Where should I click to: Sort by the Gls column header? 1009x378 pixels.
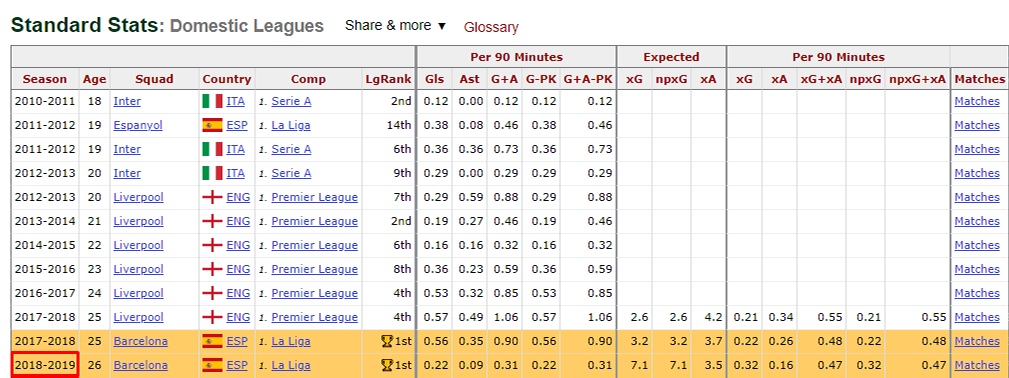click(x=434, y=79)
